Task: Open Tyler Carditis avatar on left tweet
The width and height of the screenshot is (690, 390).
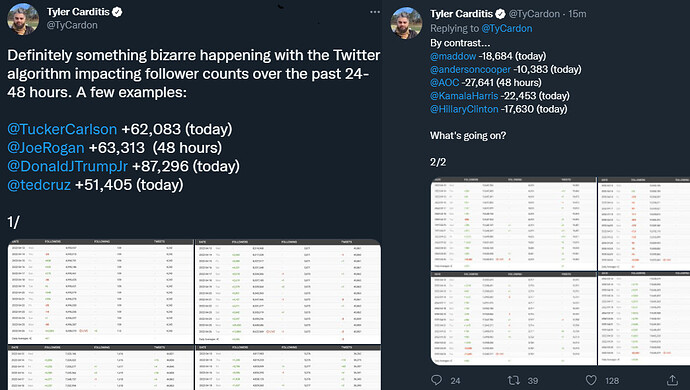Action: tap(23, 19)
